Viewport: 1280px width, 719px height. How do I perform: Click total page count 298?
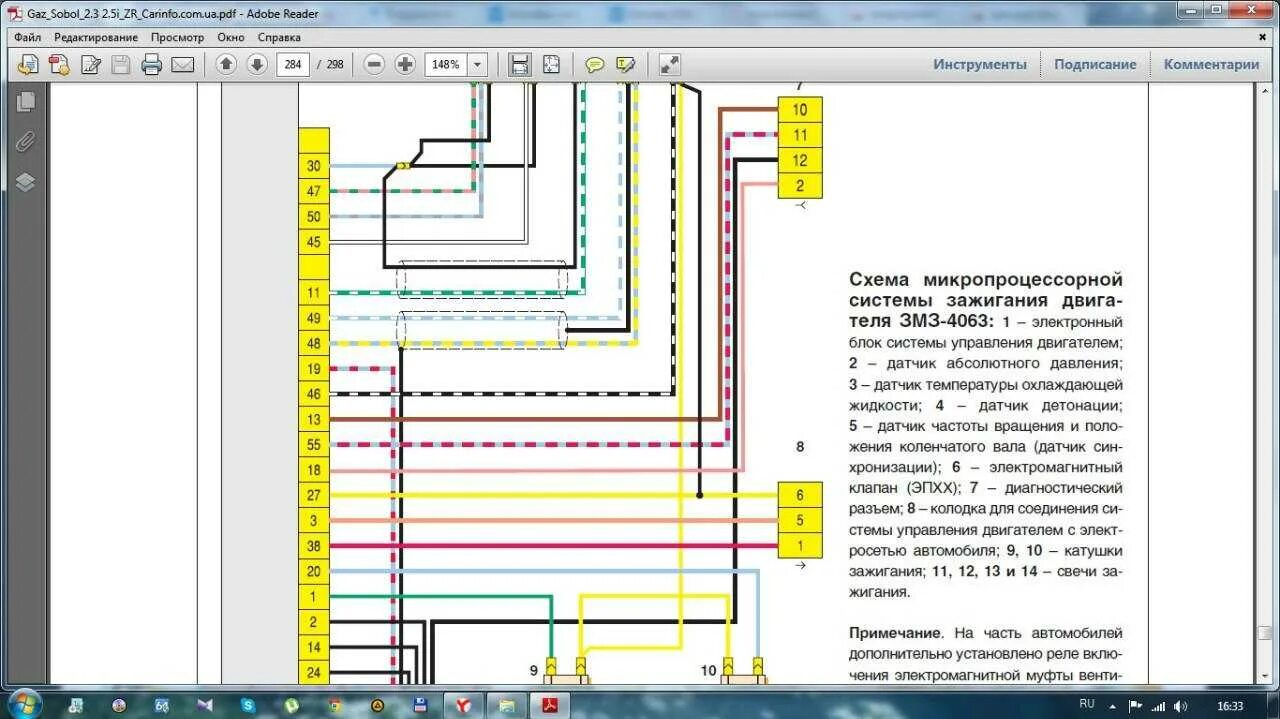[334, 64]
